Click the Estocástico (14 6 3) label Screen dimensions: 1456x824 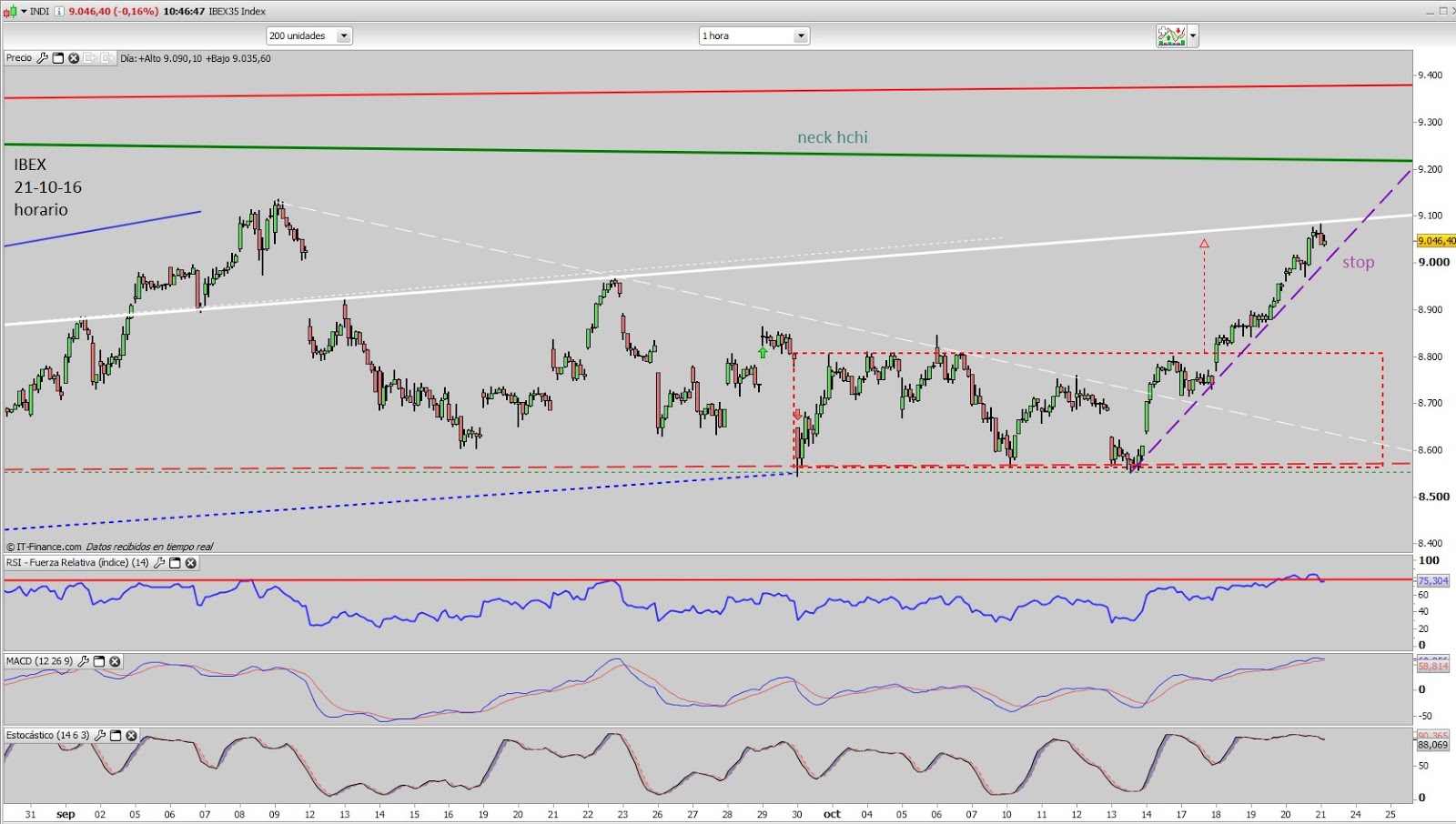(47, 735)
